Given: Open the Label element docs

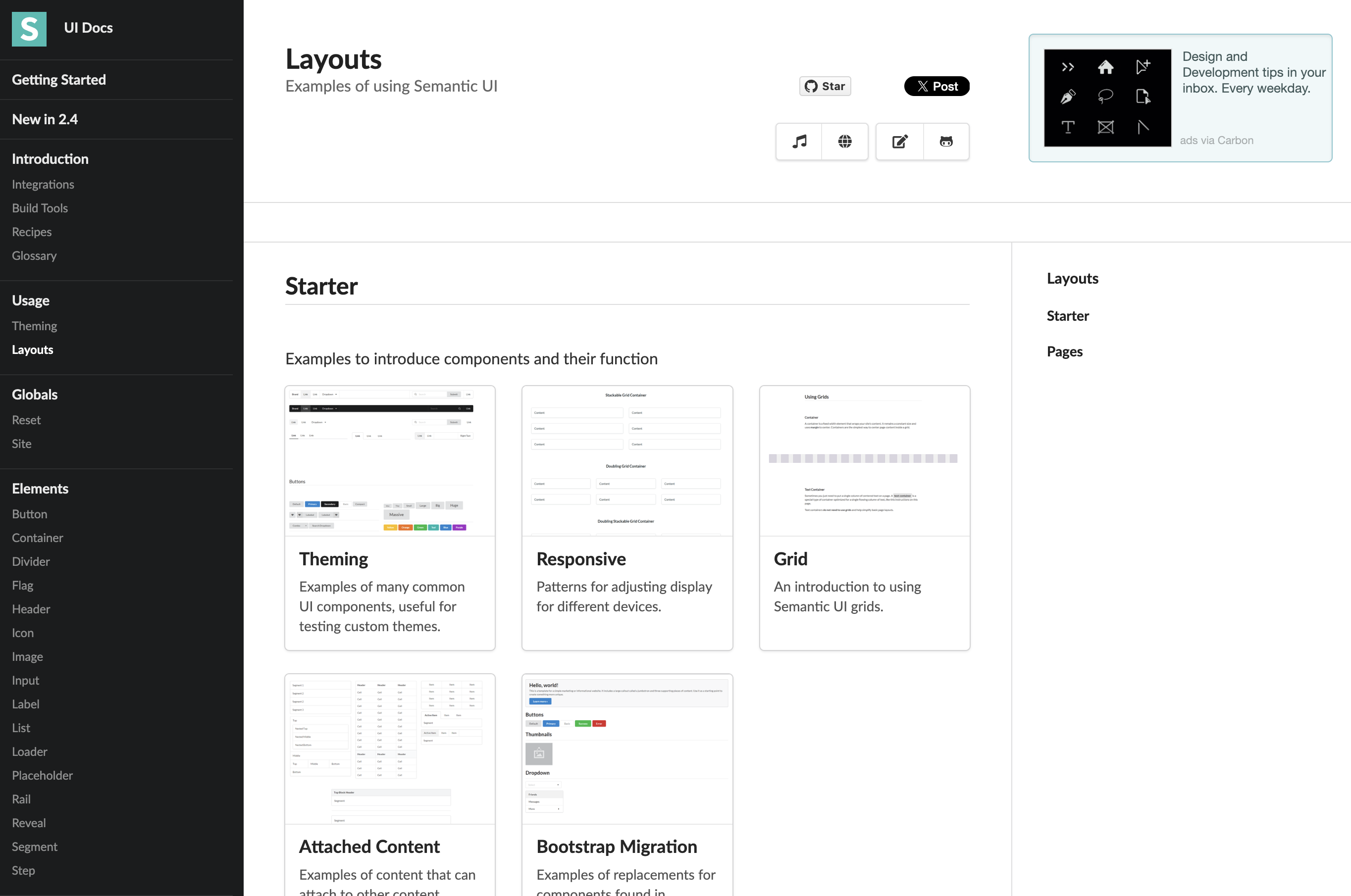Looking at the screenshot, I should click(x=26, y=704).
